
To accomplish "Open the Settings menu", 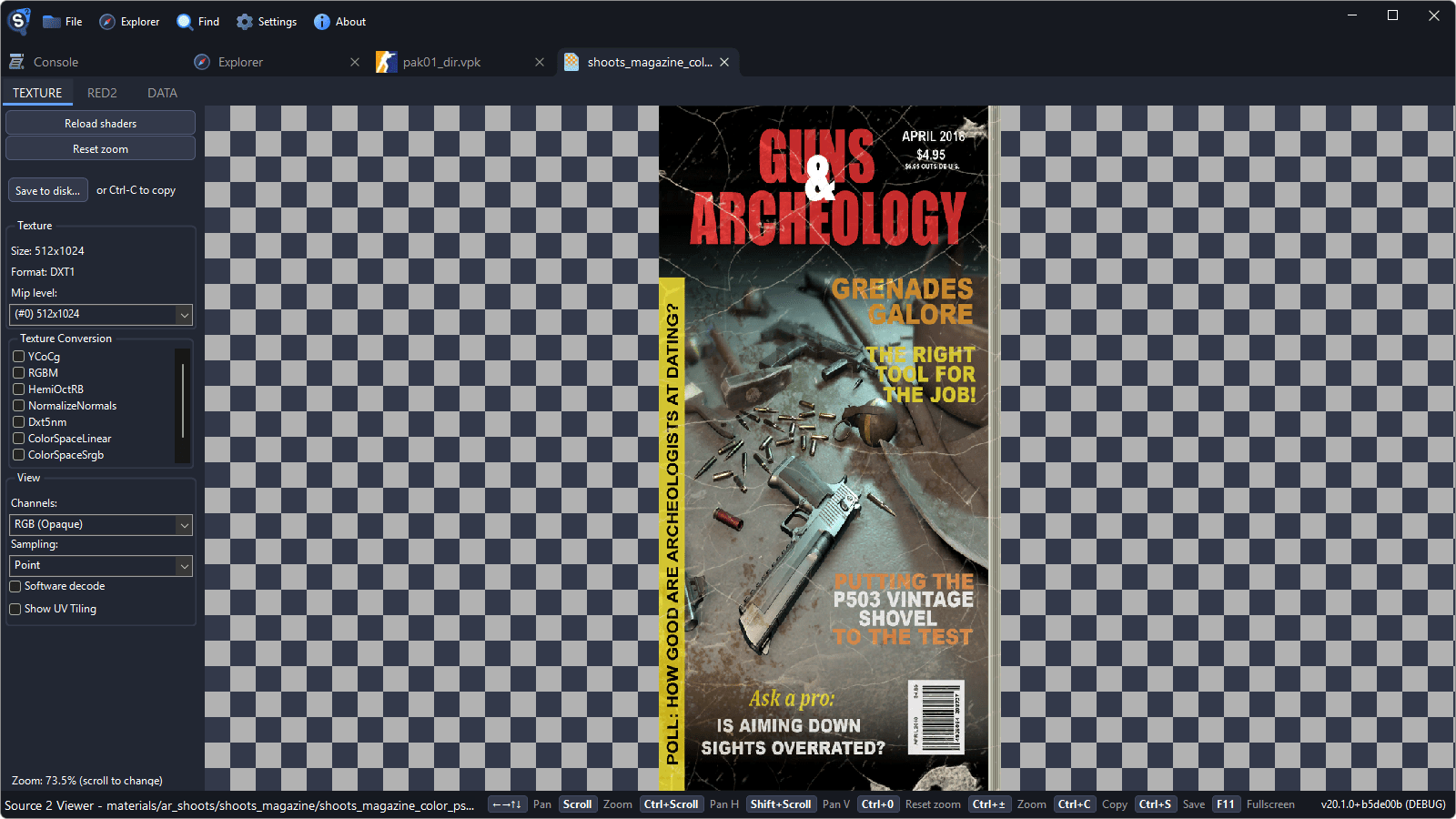I will click(x=267, y=22).
